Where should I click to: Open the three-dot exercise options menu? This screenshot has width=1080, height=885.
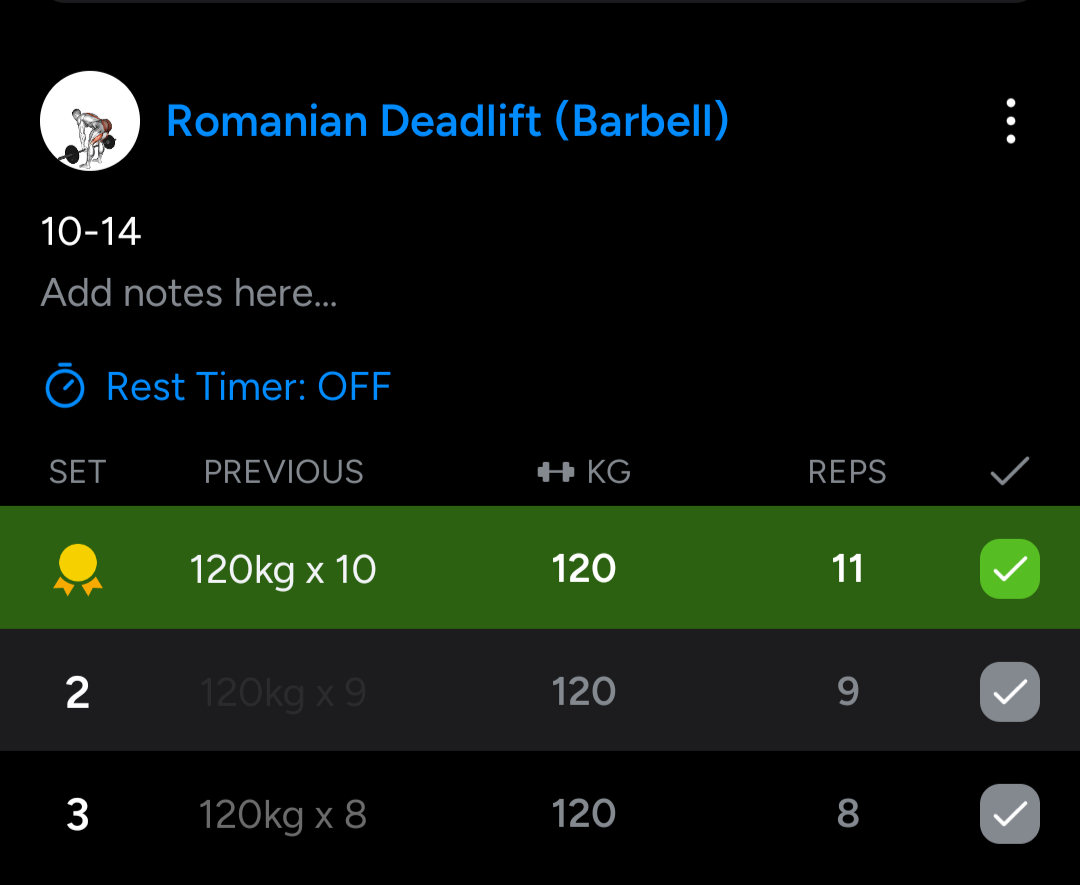(x=1010, y=121)
